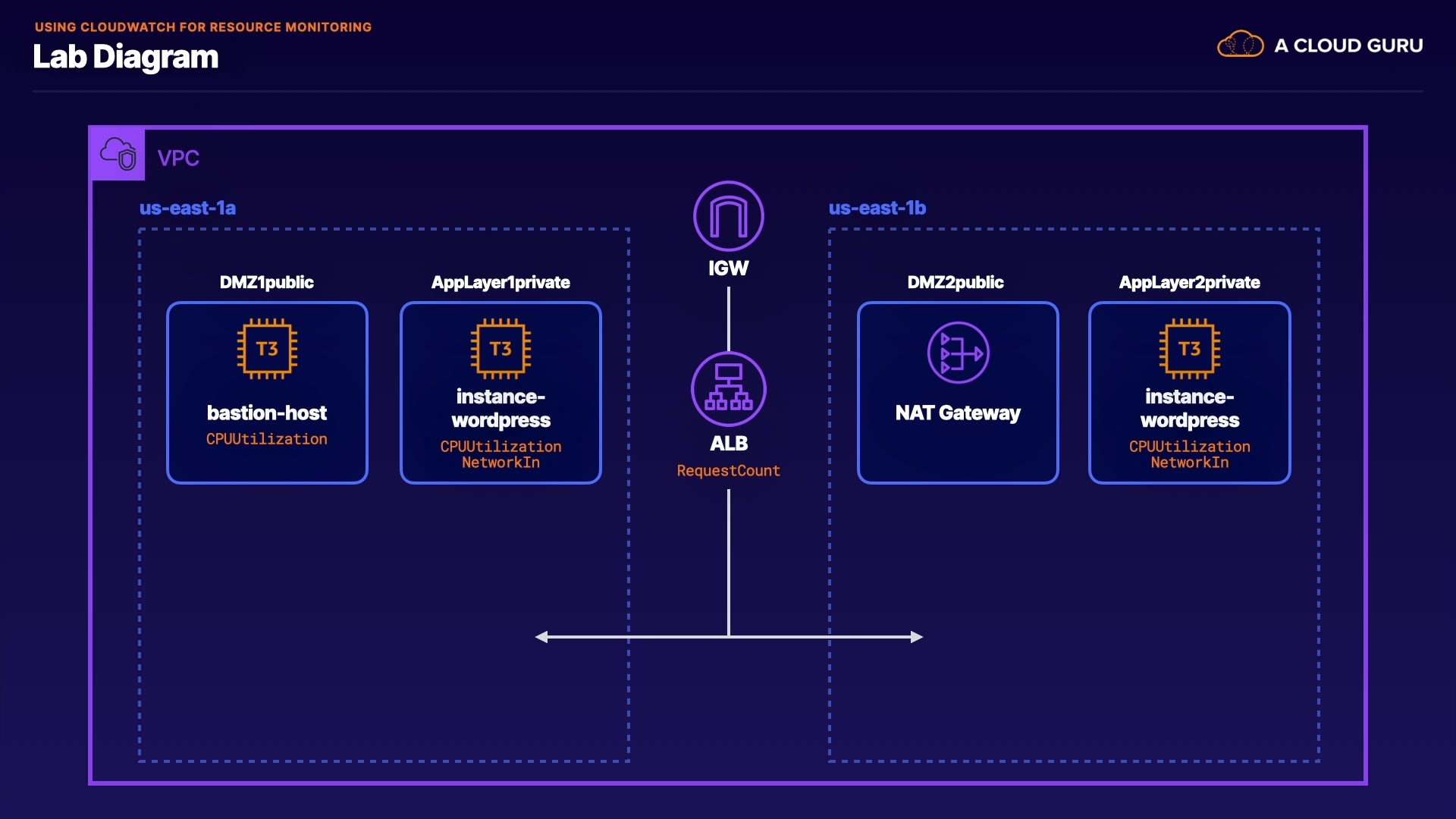Image resolution: width=1456 pixels, height=819 pixels.
Task: Click the us-east-1b availability zone label
Action: click(877, 208)
